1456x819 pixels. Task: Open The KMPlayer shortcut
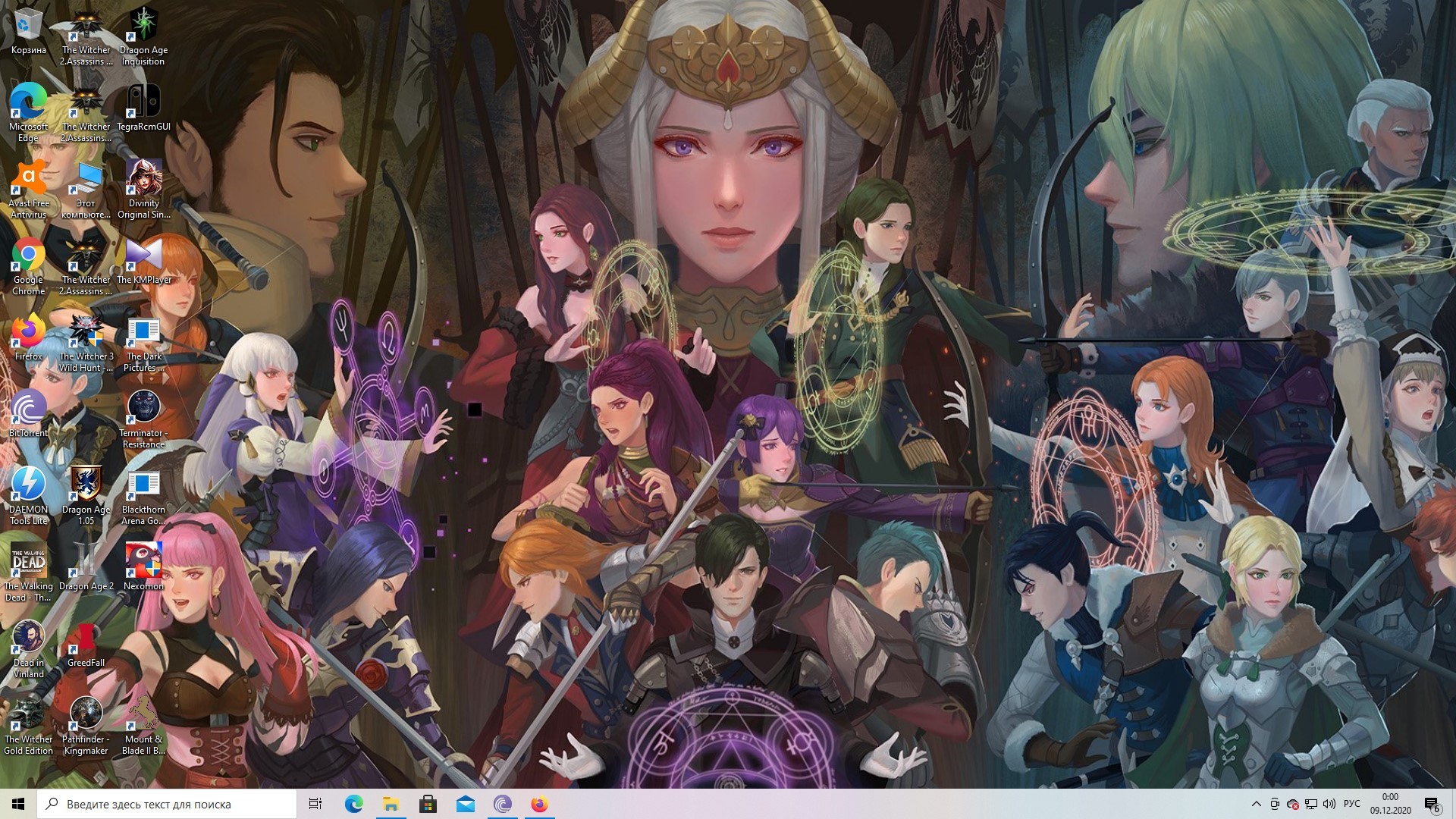click(x=143, y=257)
